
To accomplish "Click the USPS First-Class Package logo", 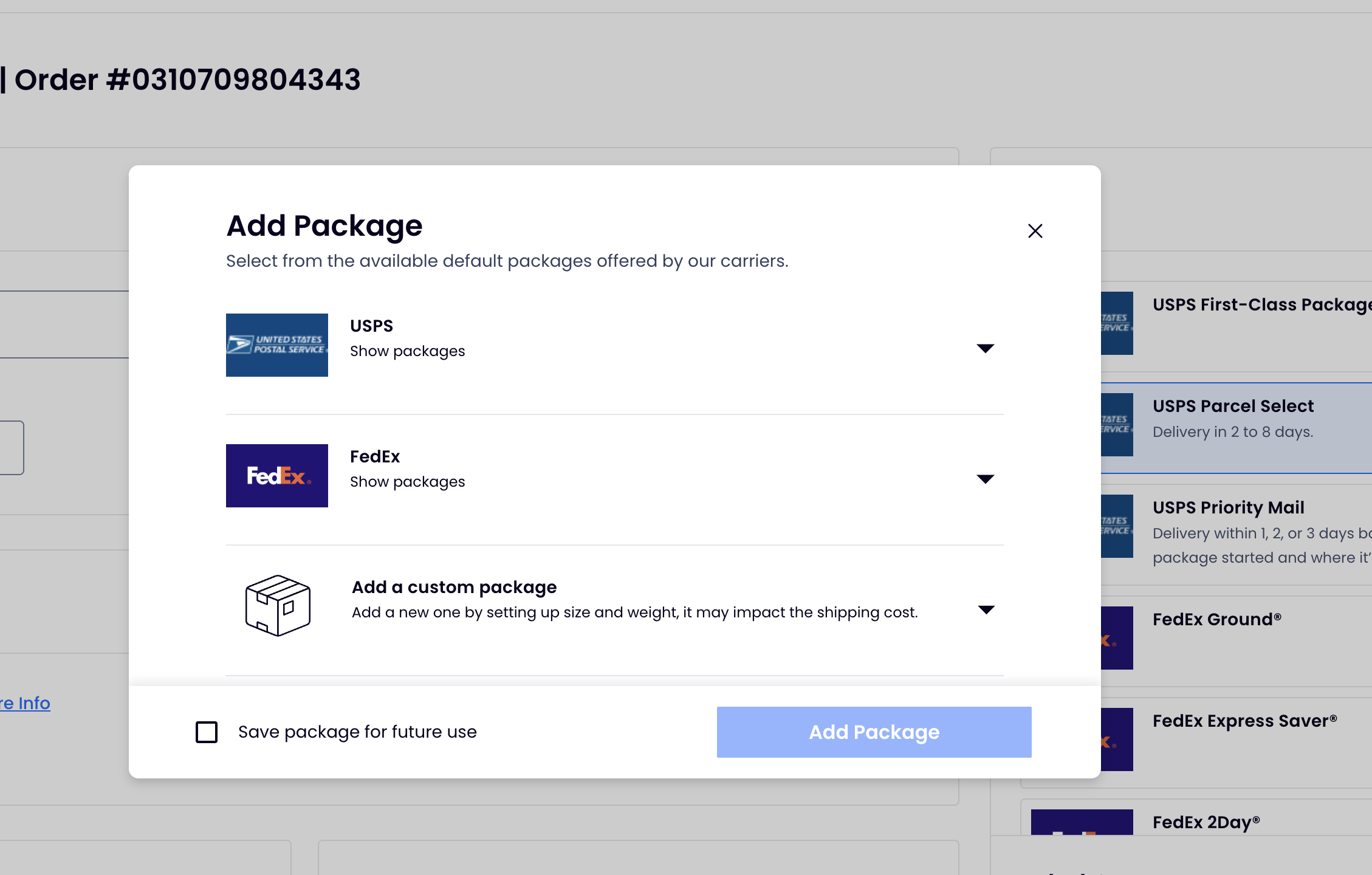I will click(x=1117, y=323).
